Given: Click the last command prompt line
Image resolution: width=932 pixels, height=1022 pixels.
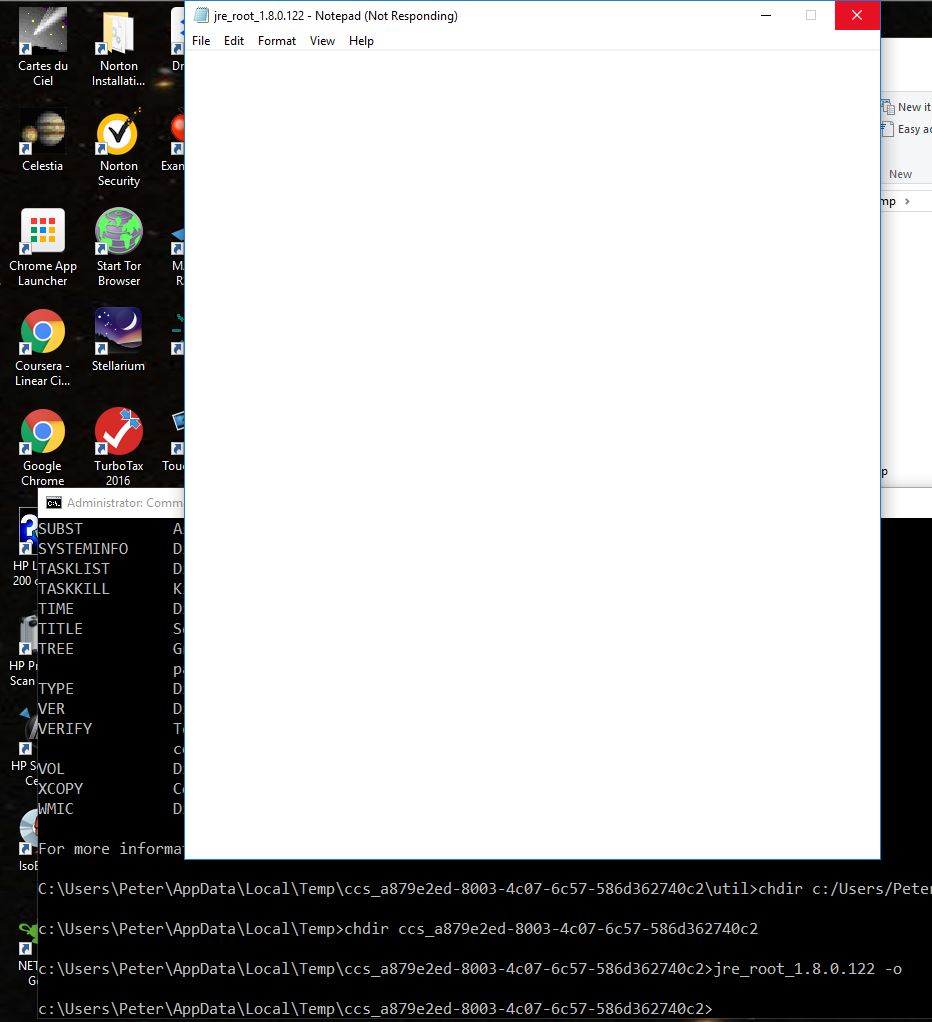Looking at the screenshot, I should [x=375, y=1008].
